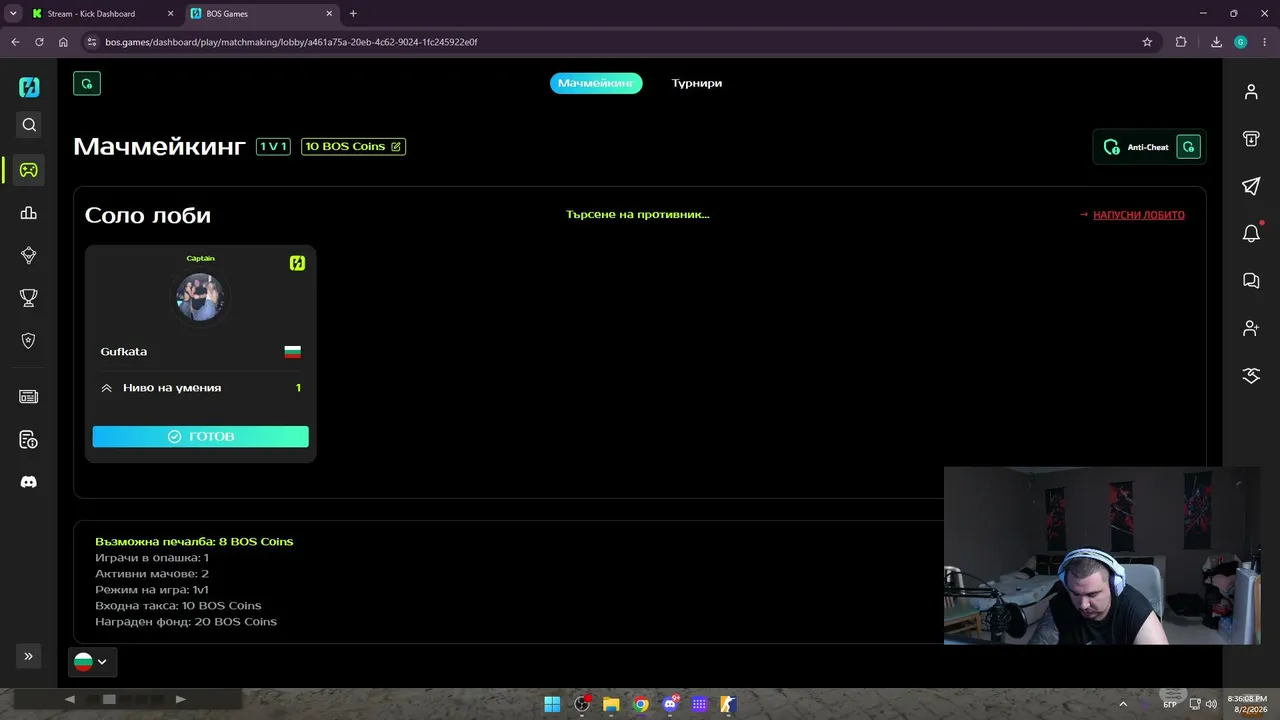Image resolution: width=1280 pixels, height=720 pixels.
Task: Open the handshake icon in right sidebar
Action: tap(1251, 376)
